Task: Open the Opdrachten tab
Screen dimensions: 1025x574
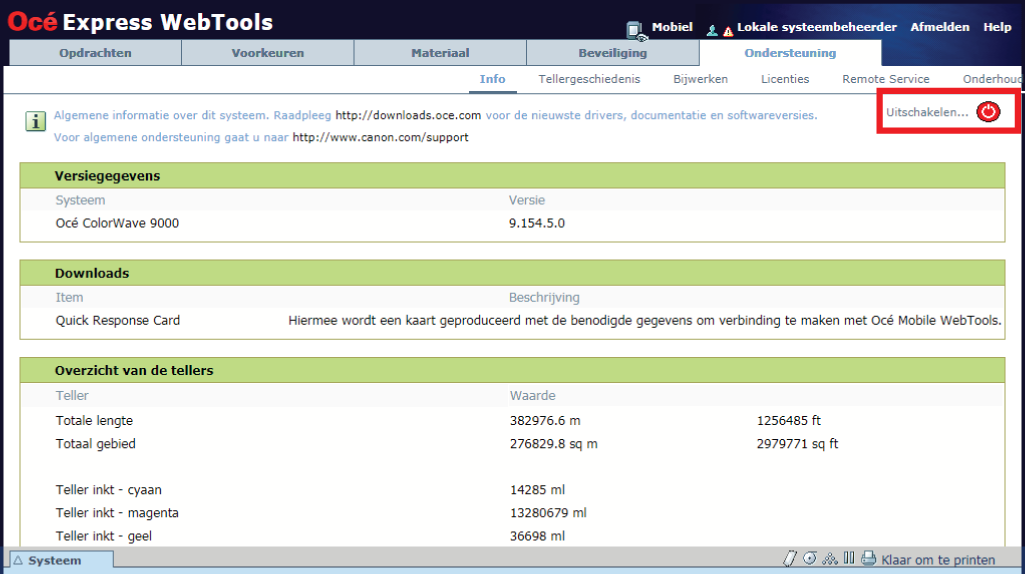Action: (95, 53)
